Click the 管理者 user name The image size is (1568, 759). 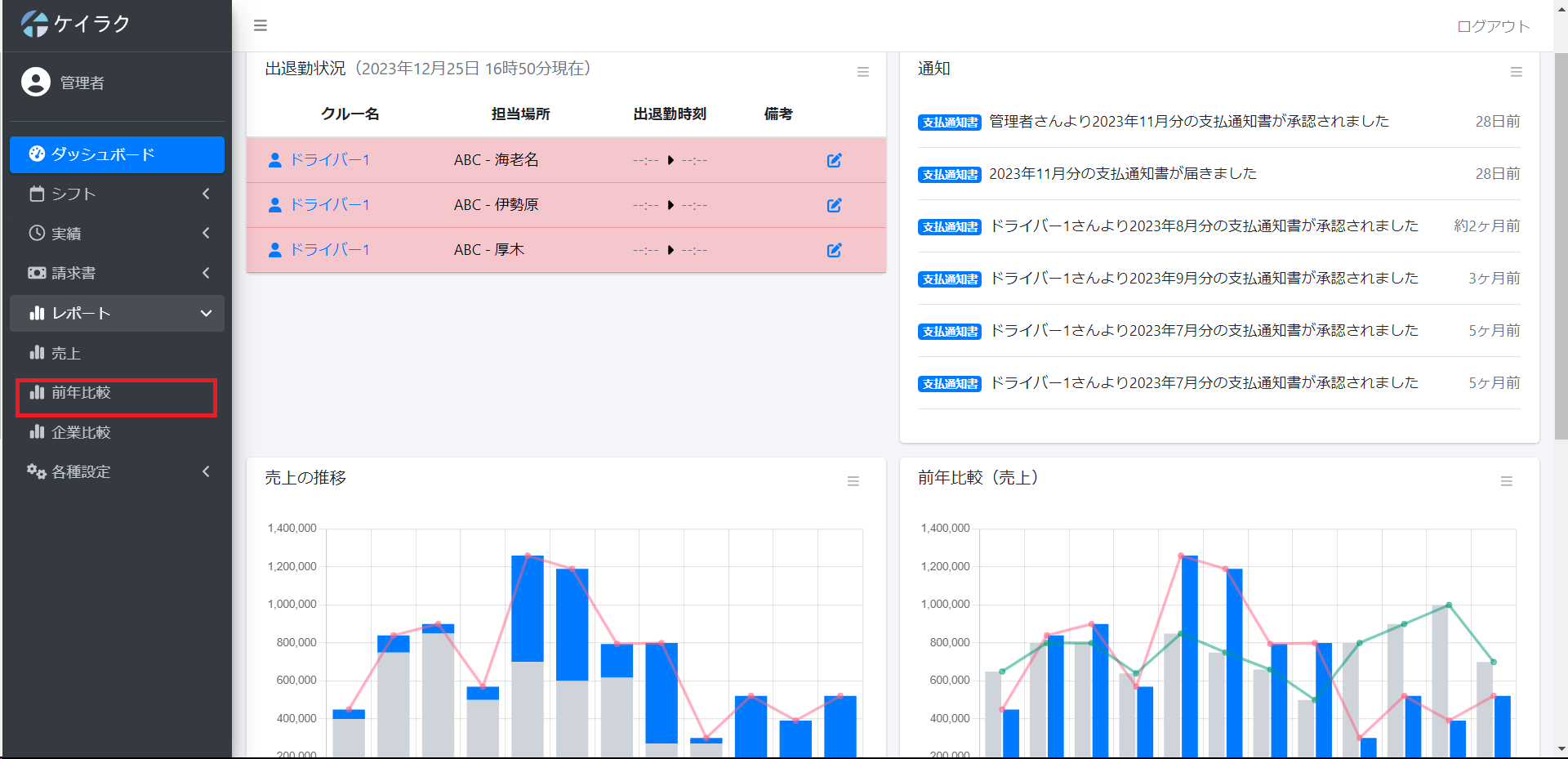[x=82, y=83]
